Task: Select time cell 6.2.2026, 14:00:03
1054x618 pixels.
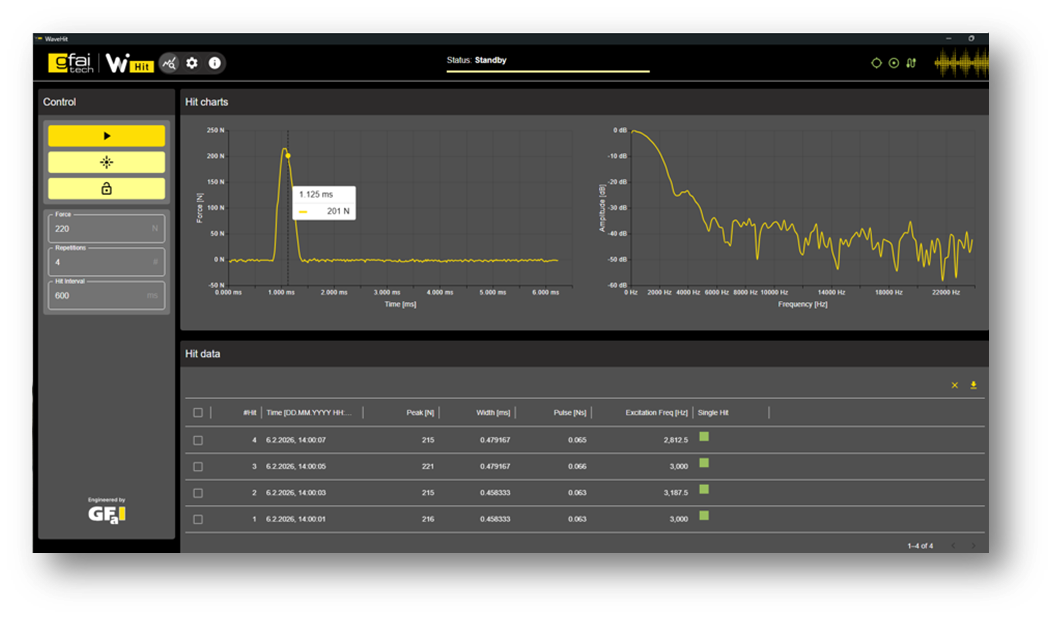Action: point(296,493)
